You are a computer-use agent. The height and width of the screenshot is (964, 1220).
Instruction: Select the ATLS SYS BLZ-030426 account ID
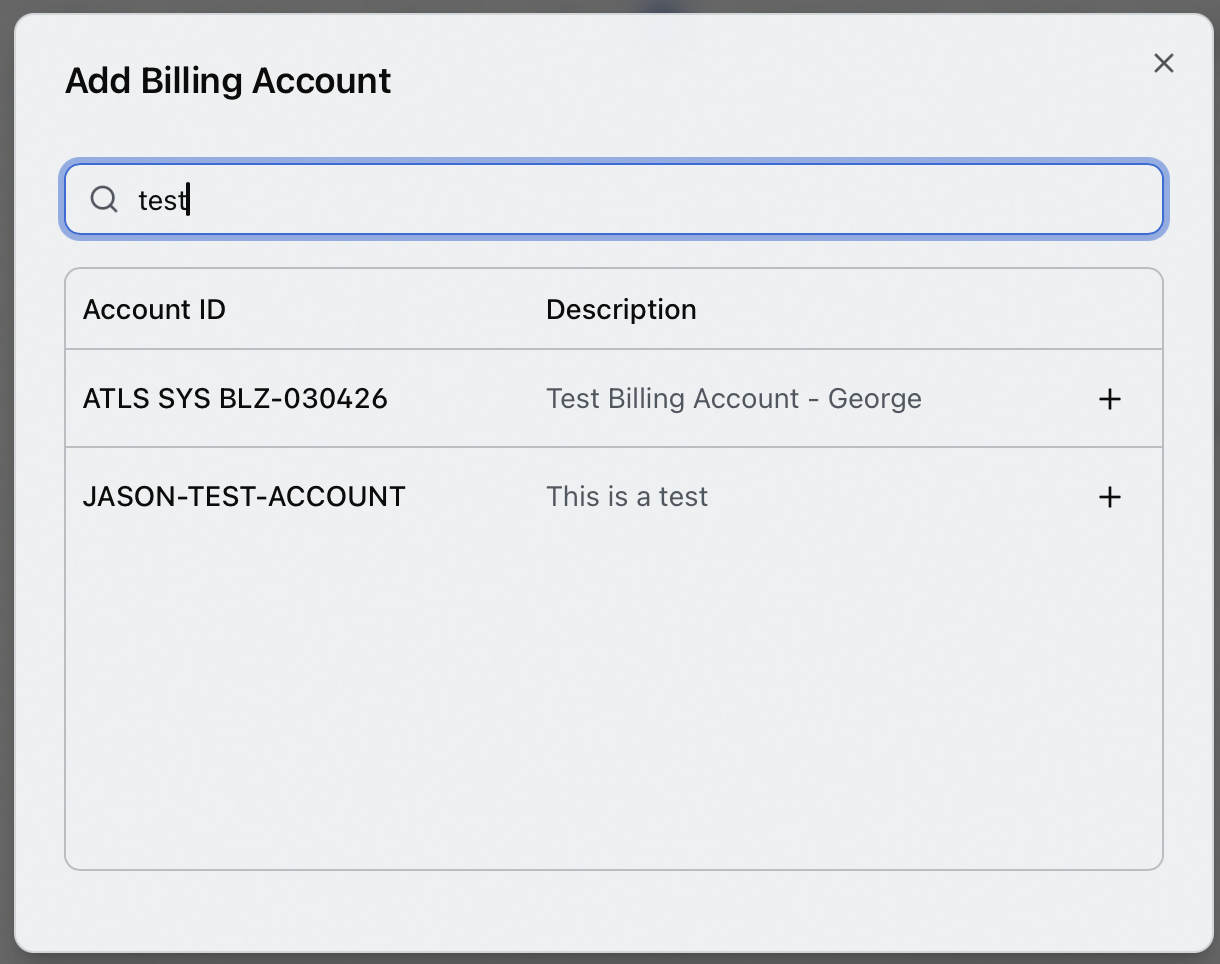click(x=235, y=399)
